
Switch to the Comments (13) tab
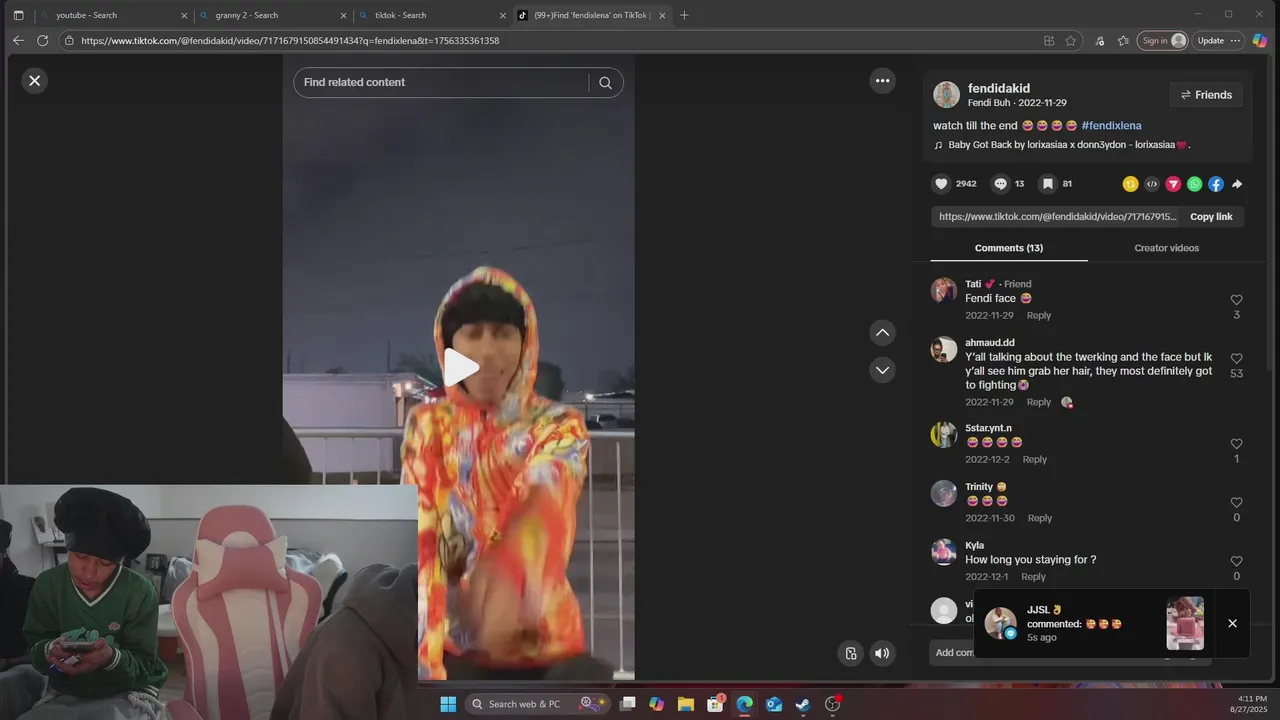[x=1009, y=248]
